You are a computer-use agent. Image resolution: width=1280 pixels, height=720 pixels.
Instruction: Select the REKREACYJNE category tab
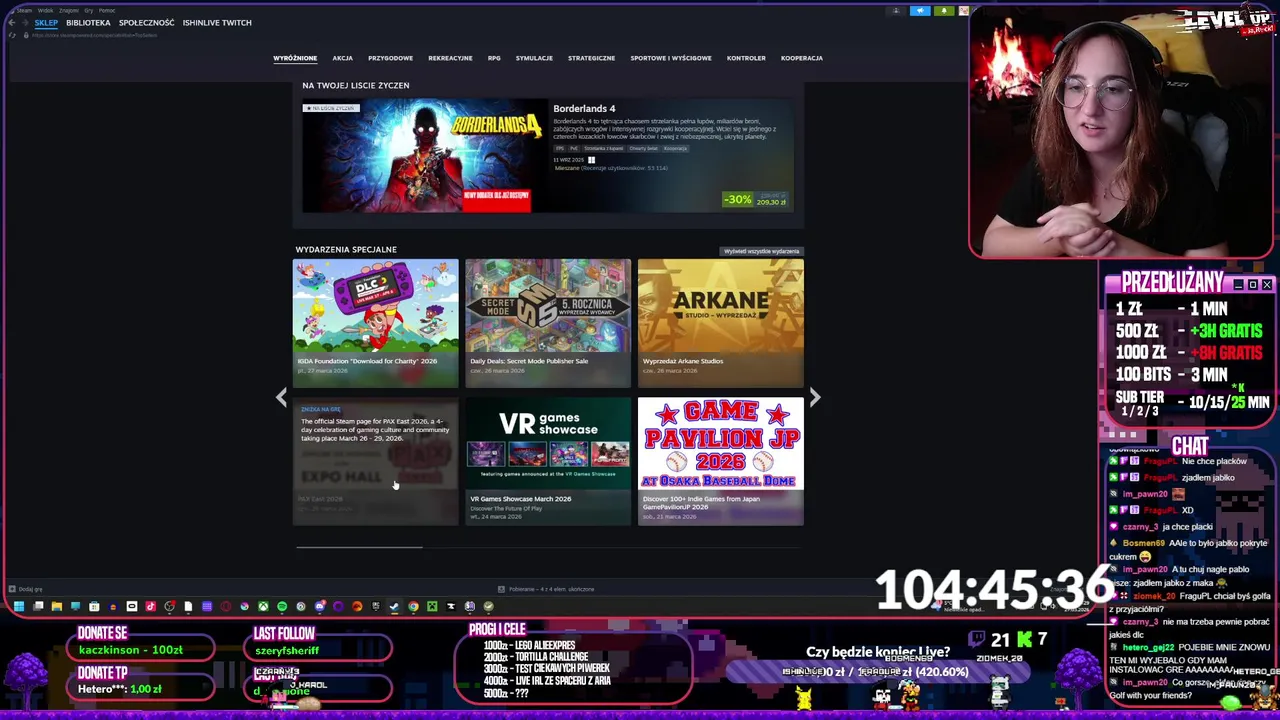[450, 58]
